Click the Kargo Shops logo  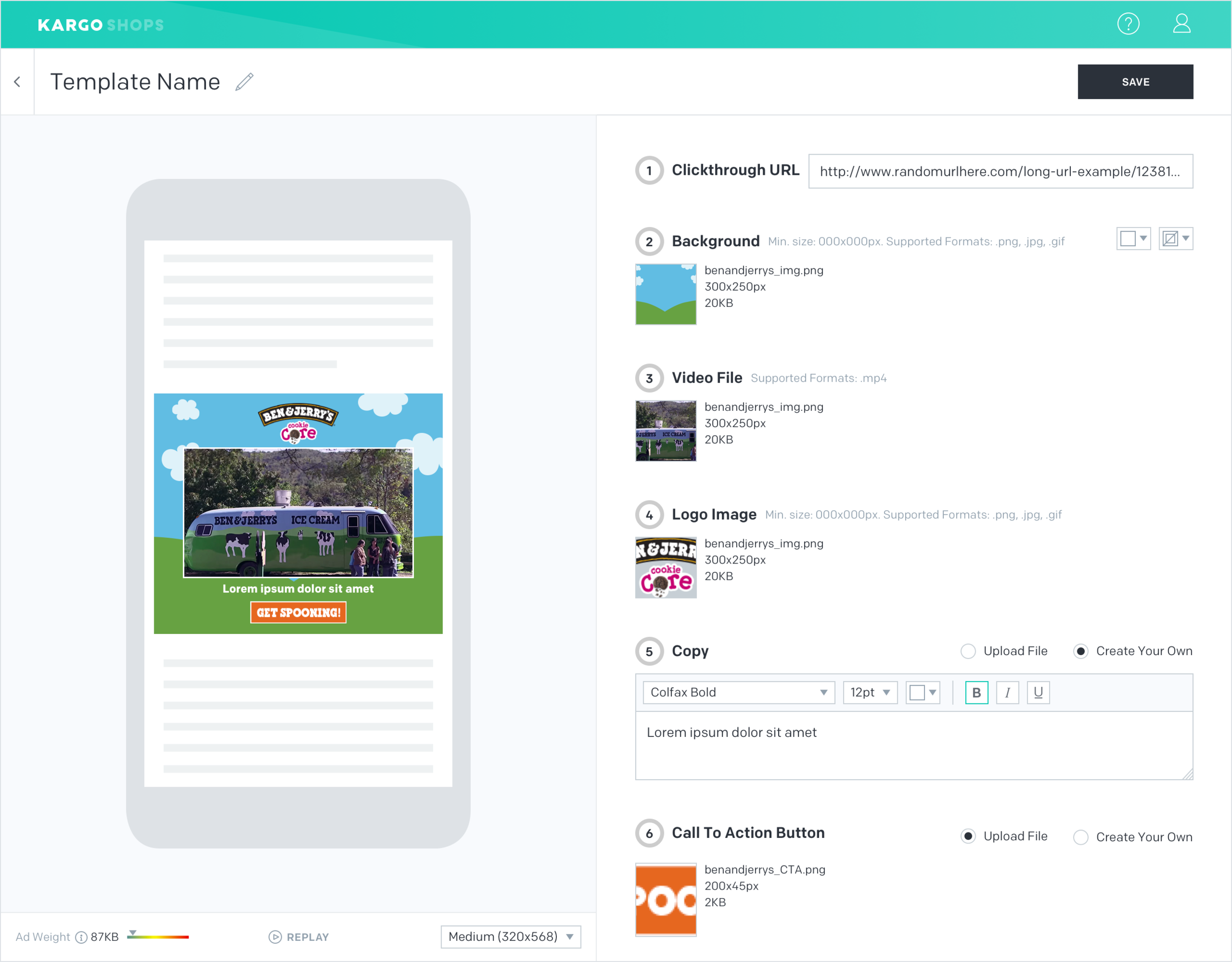click(x=101, y=25)
